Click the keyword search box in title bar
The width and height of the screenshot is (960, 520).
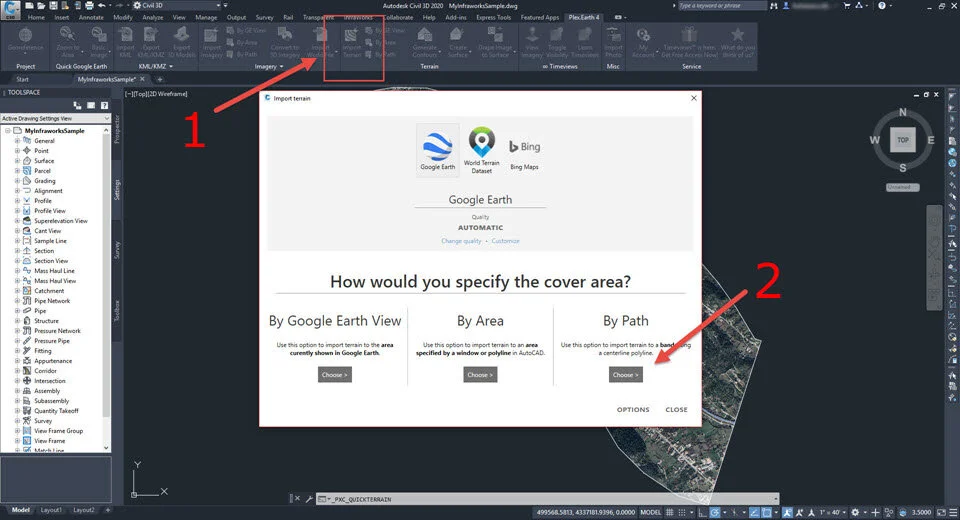(722, 6)
